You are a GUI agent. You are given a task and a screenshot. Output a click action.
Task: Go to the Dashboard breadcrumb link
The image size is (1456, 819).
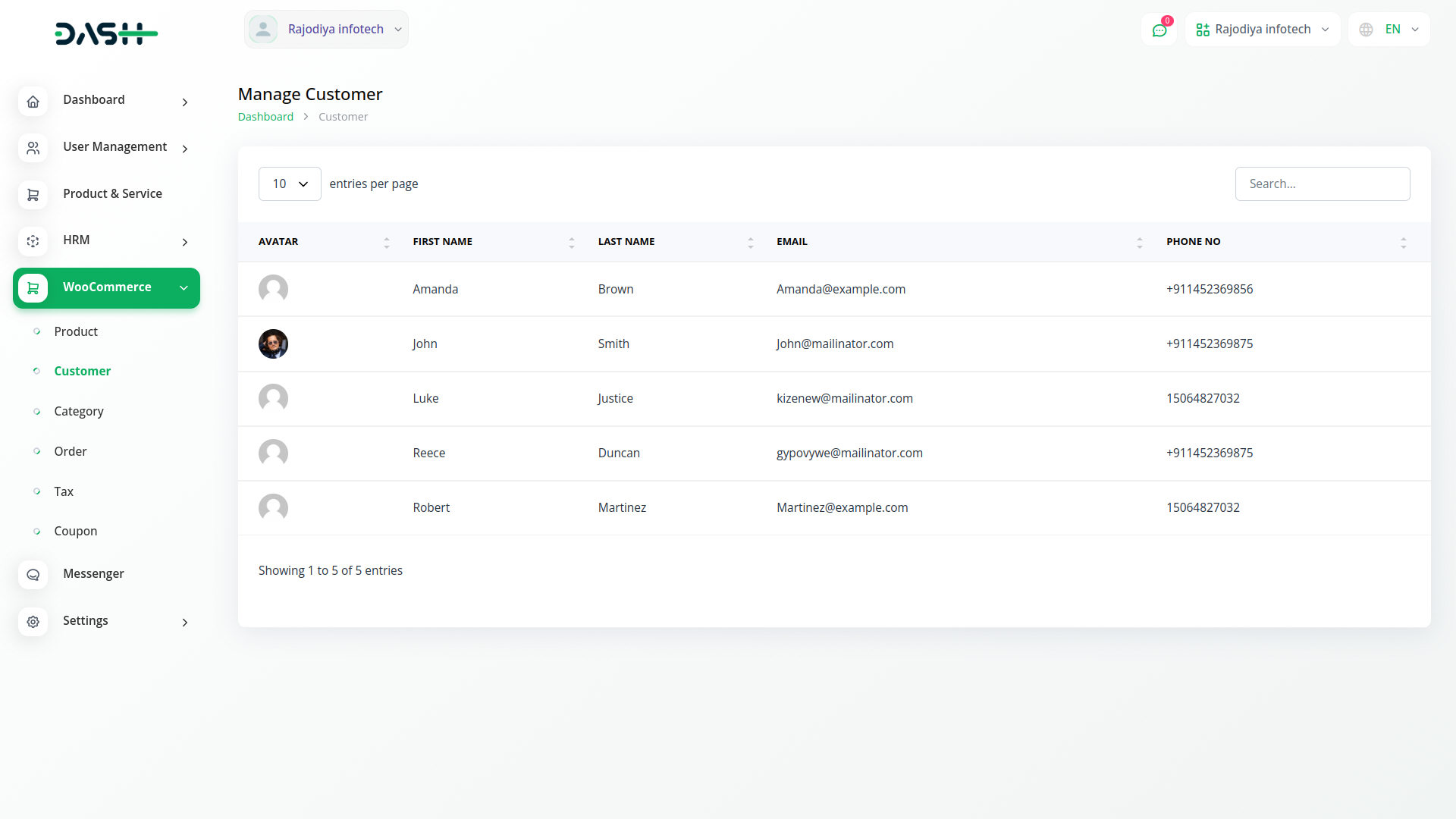click(x=265, y=117)
